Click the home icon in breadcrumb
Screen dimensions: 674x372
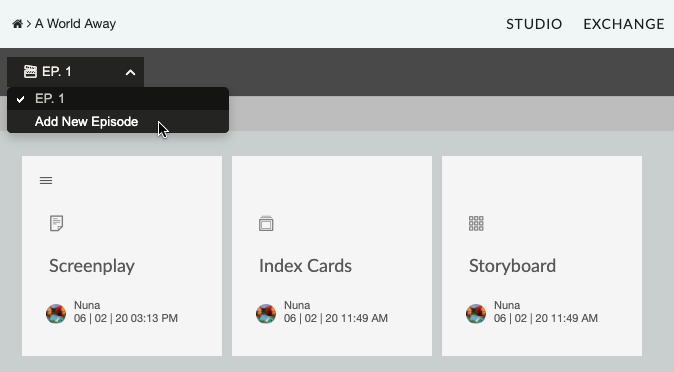[x=17, y=24]
